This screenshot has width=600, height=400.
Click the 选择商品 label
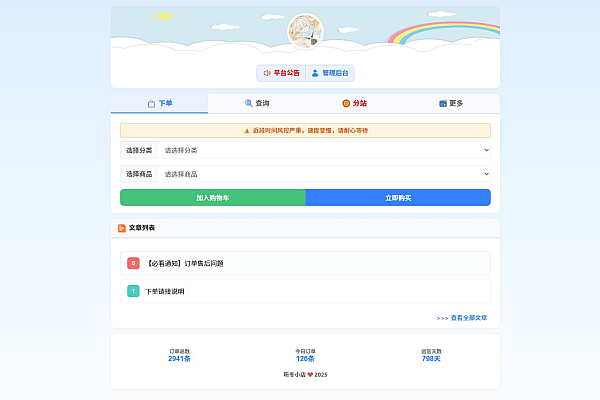point(139,174)
